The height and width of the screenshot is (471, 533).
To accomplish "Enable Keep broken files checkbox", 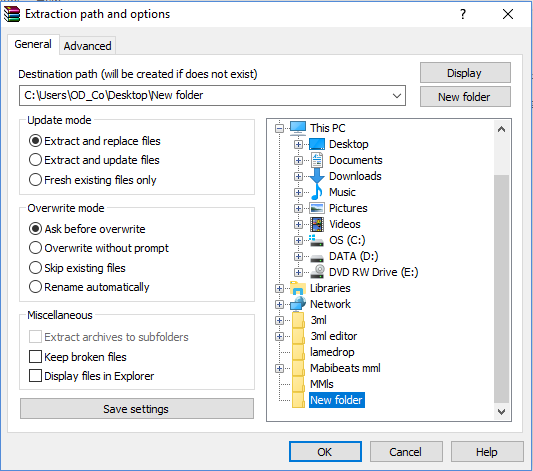I will 35,357.
